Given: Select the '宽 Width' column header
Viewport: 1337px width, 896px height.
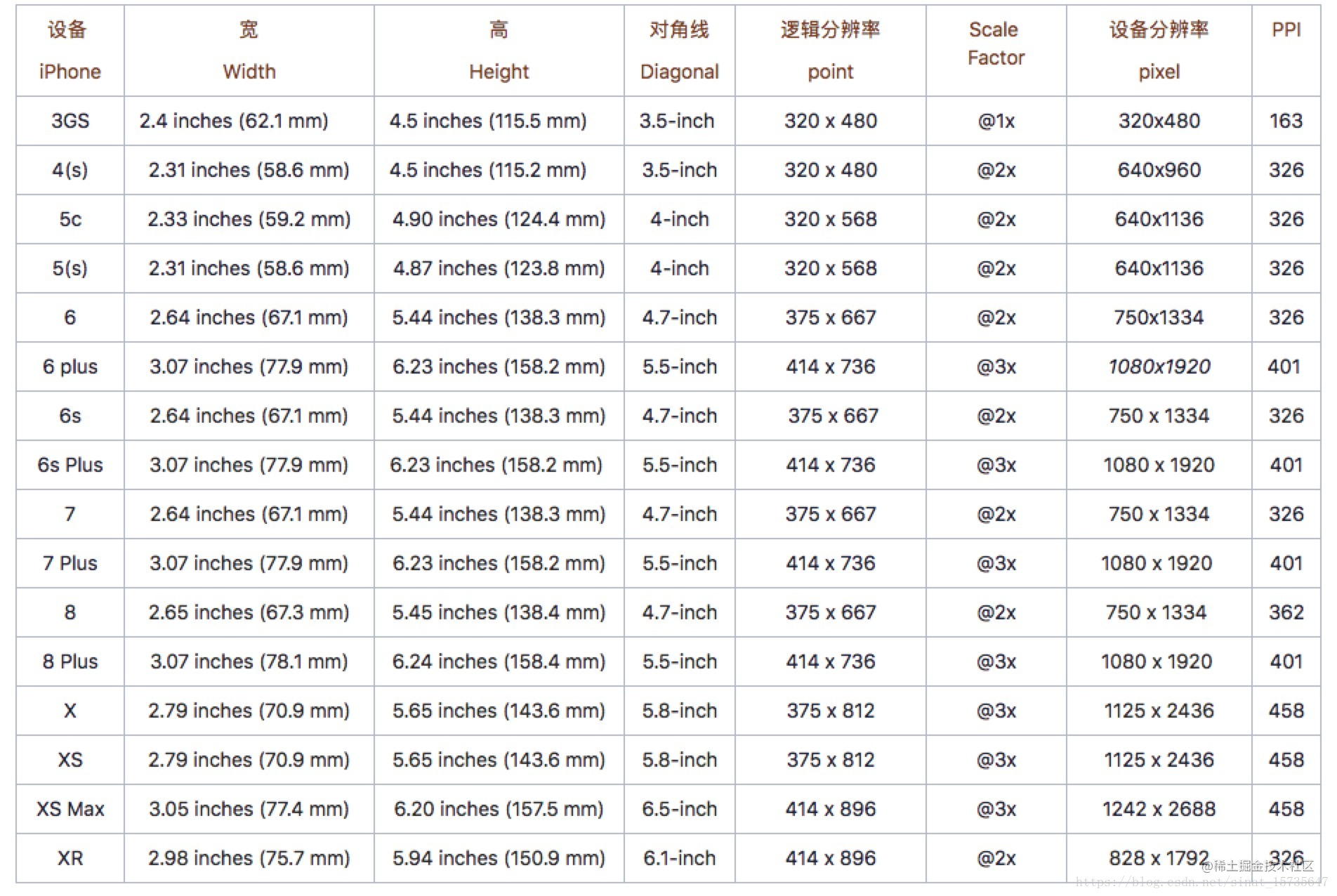Looking at the screenshot, I should coord(249,51).
